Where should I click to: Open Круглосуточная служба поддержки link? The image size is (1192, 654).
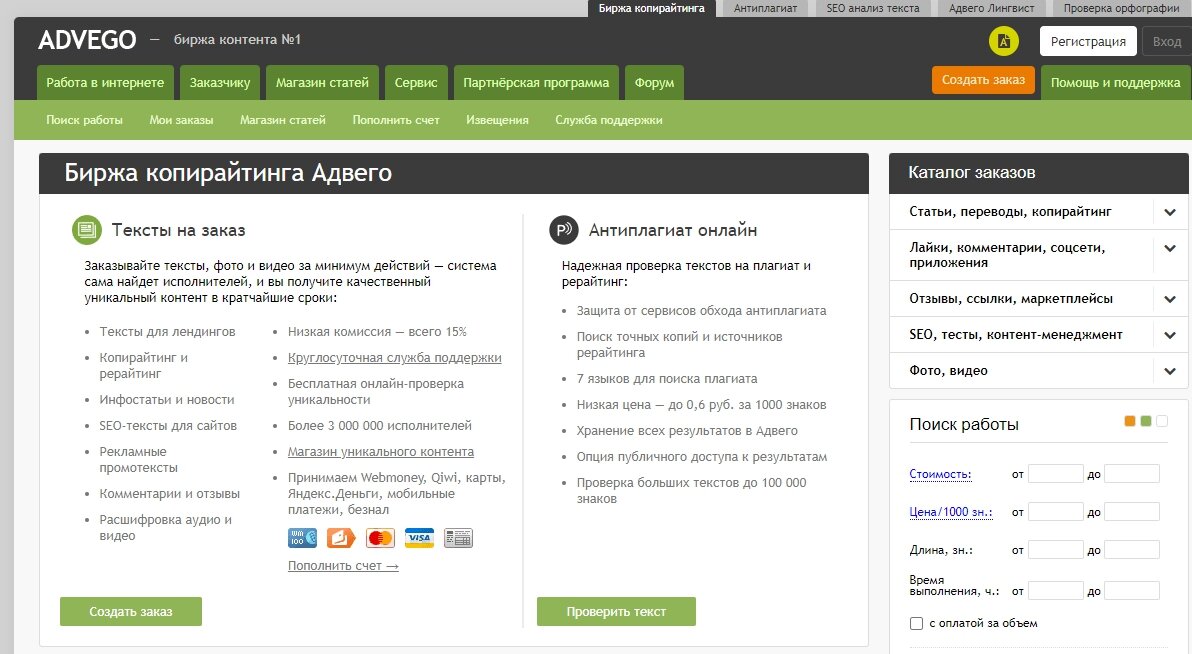(x=395, y=358)
